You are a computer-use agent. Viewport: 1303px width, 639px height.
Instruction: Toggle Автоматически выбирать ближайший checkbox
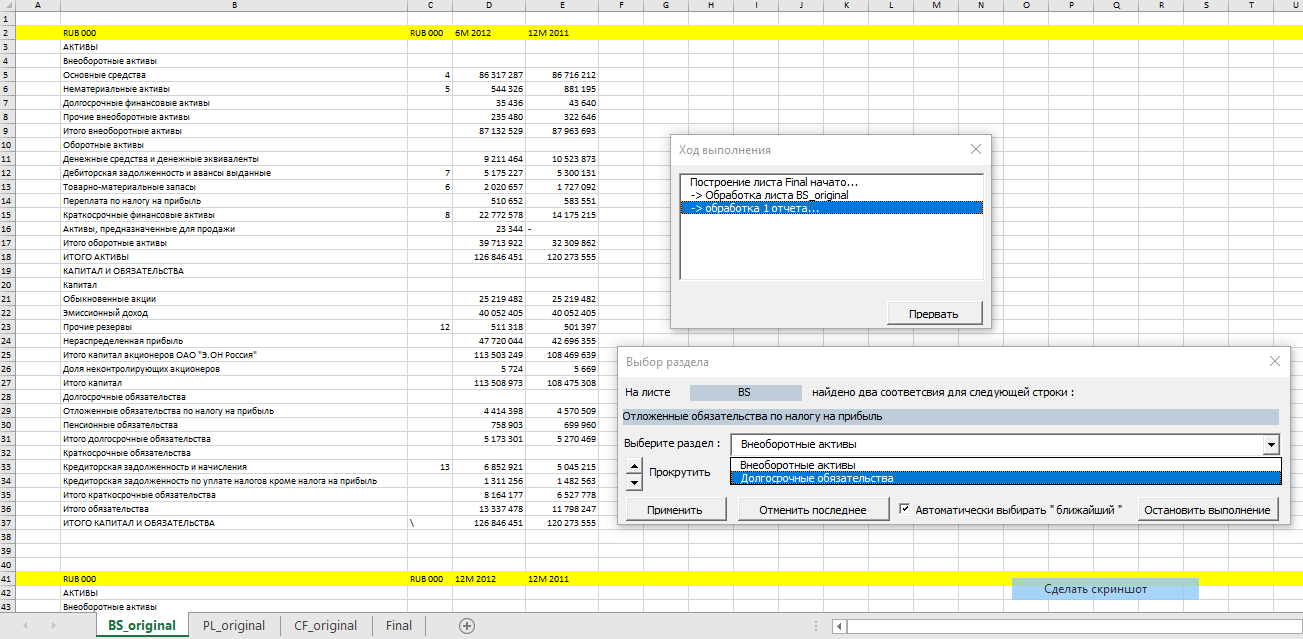(x=905, y=509)
